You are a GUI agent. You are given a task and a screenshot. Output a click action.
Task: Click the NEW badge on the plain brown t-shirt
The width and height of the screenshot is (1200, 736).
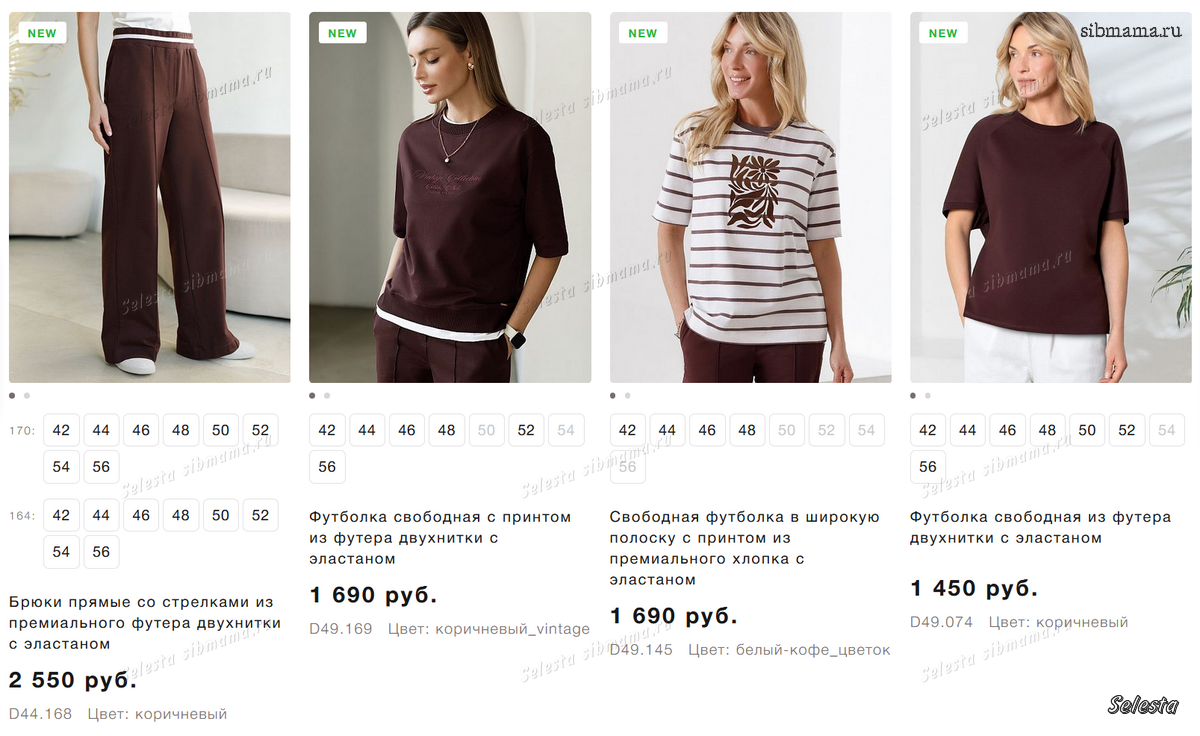[x=943, y=33]
